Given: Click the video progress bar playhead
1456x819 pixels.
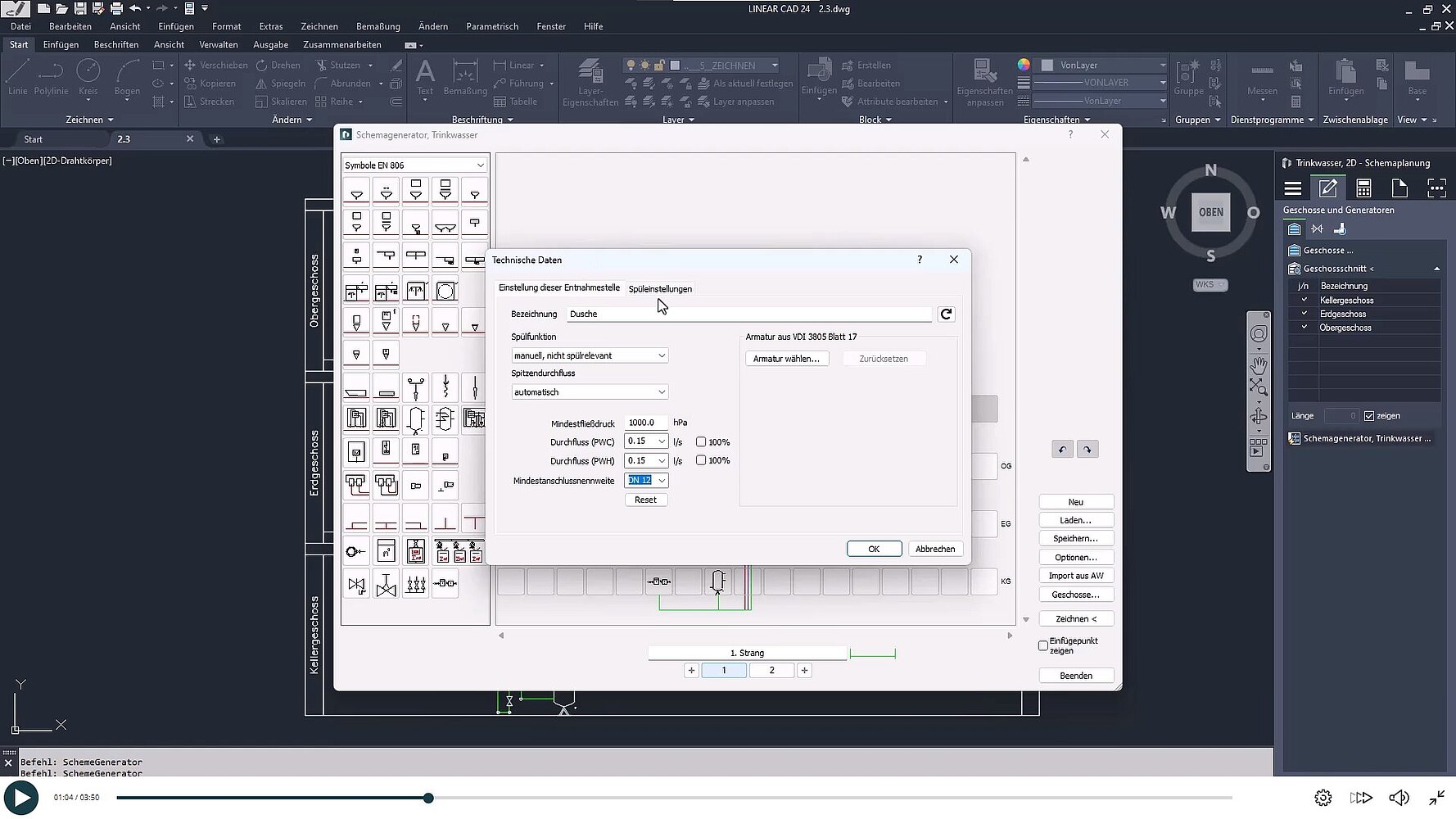Looking at the screenshot, I should point(428,798).
